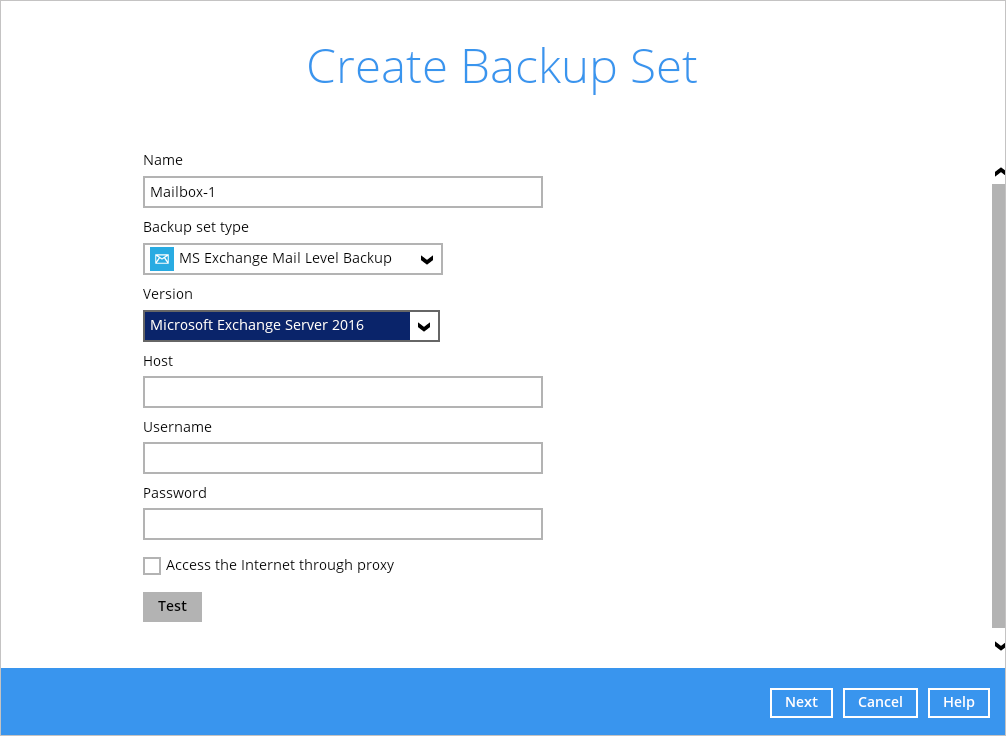This screenshot has height=736, width=1006.
Task: Focus the Username input field
Action: [343, 458]
